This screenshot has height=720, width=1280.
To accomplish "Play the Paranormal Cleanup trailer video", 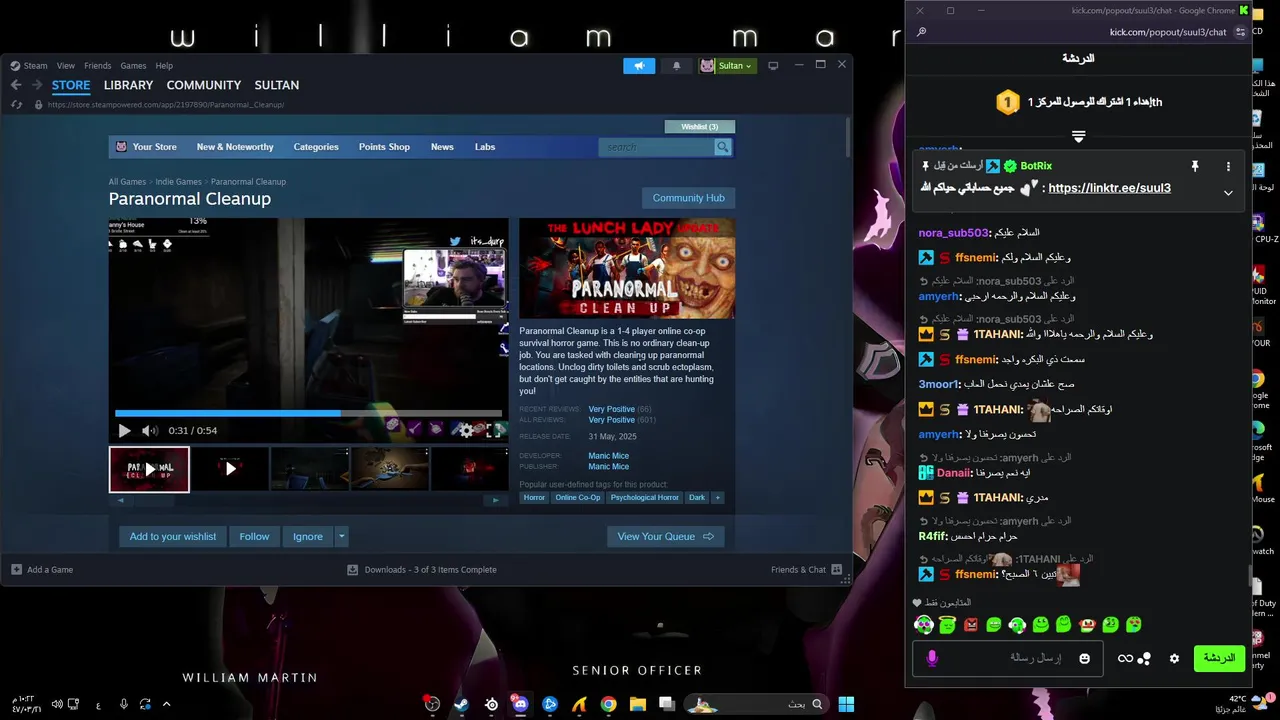I will tap(124, 431).
